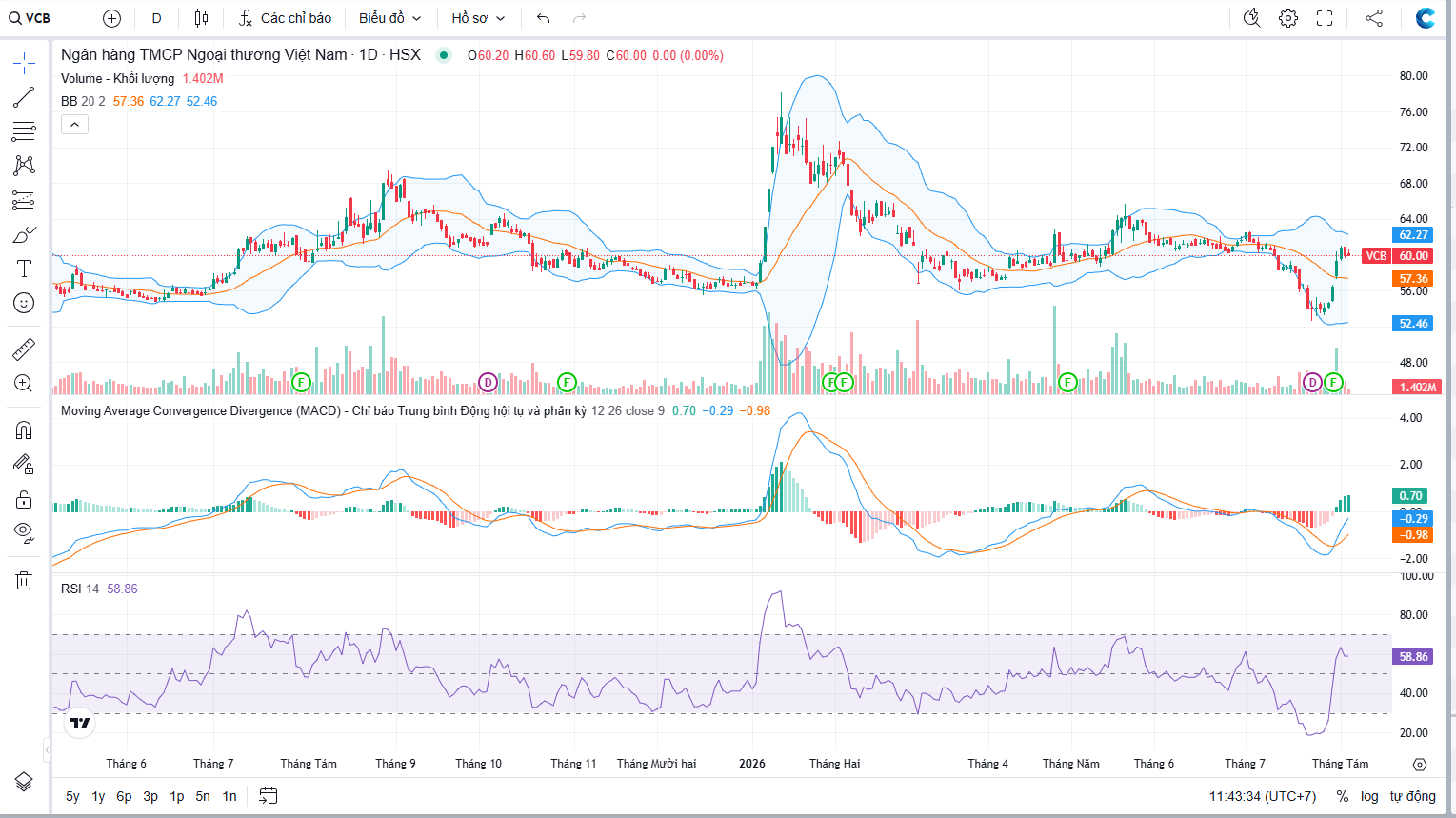The image size is (1456, 818).
Task: Redo the last chart action
Action: click(x=579, y=18)
